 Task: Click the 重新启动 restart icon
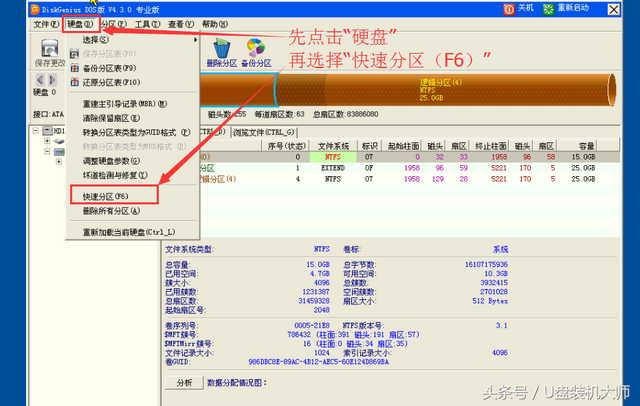point(549,9)
